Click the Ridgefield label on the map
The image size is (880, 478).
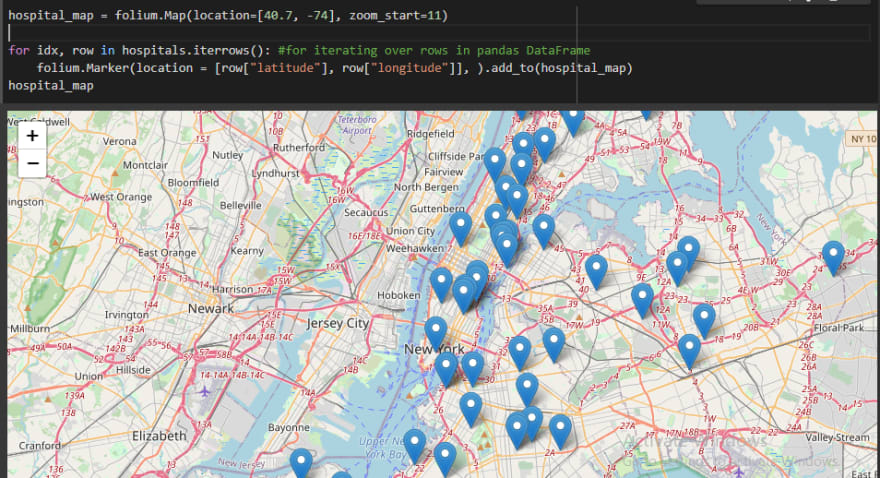[x=430, y=134]
